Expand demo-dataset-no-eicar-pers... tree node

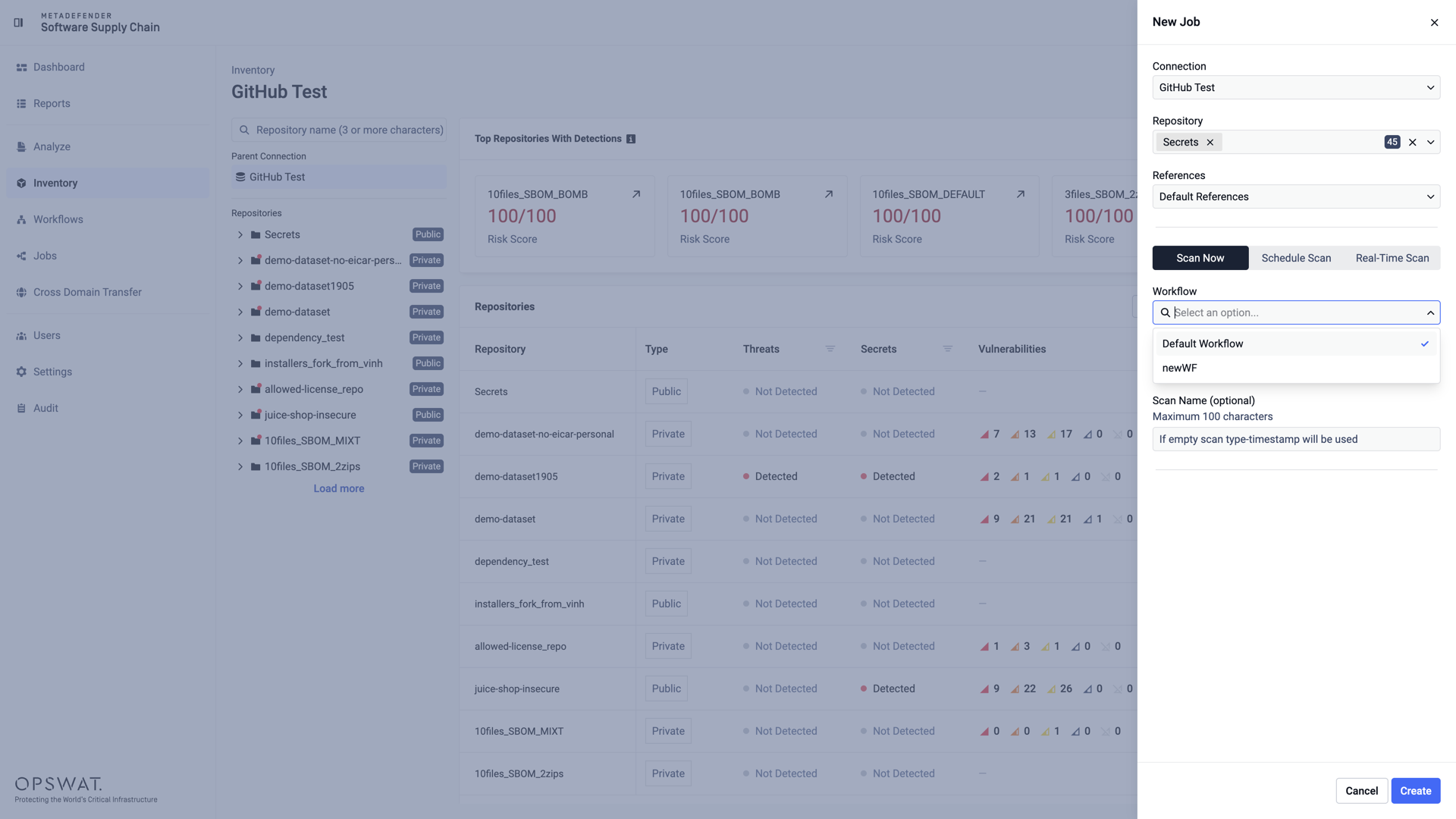[x=240, y=261]
